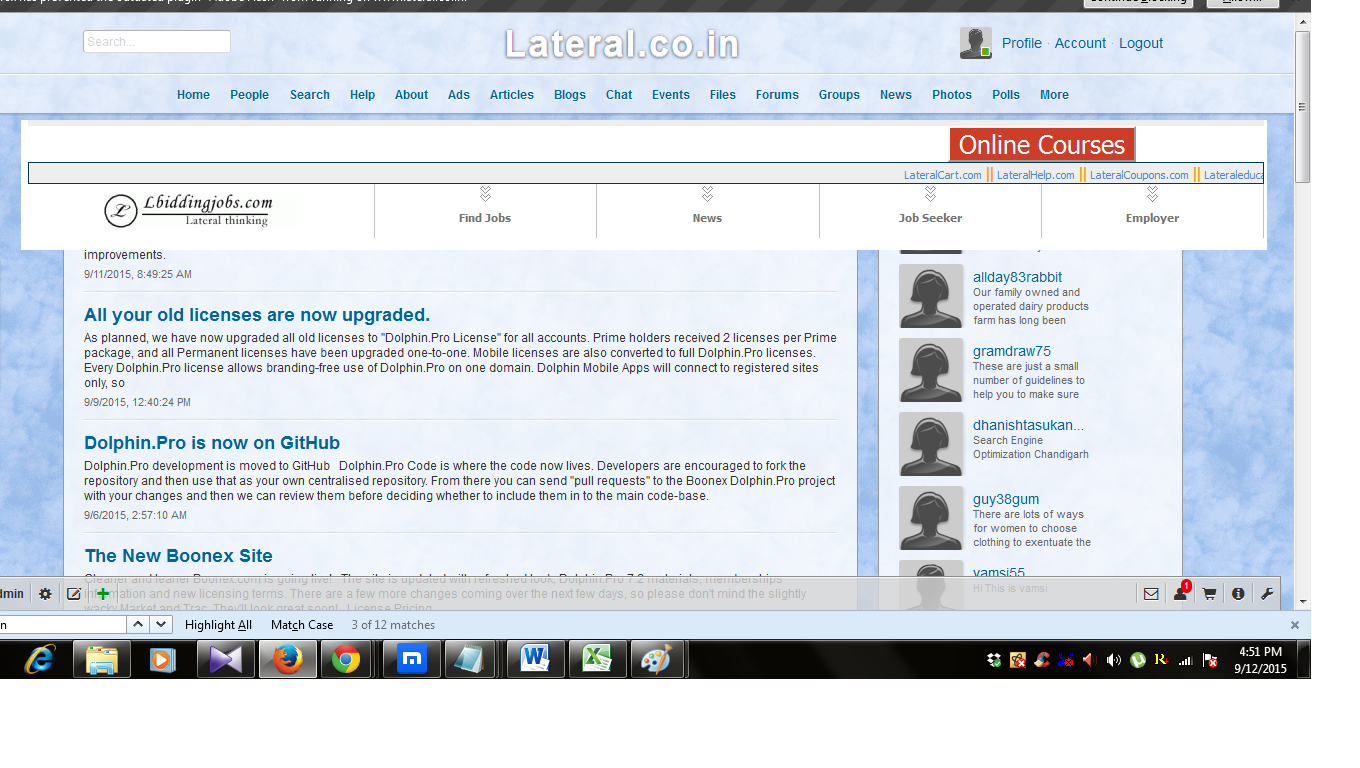Click the uTorrent tray icon
This screenshot has width=1360, height=768.
tap(1138, 660)
